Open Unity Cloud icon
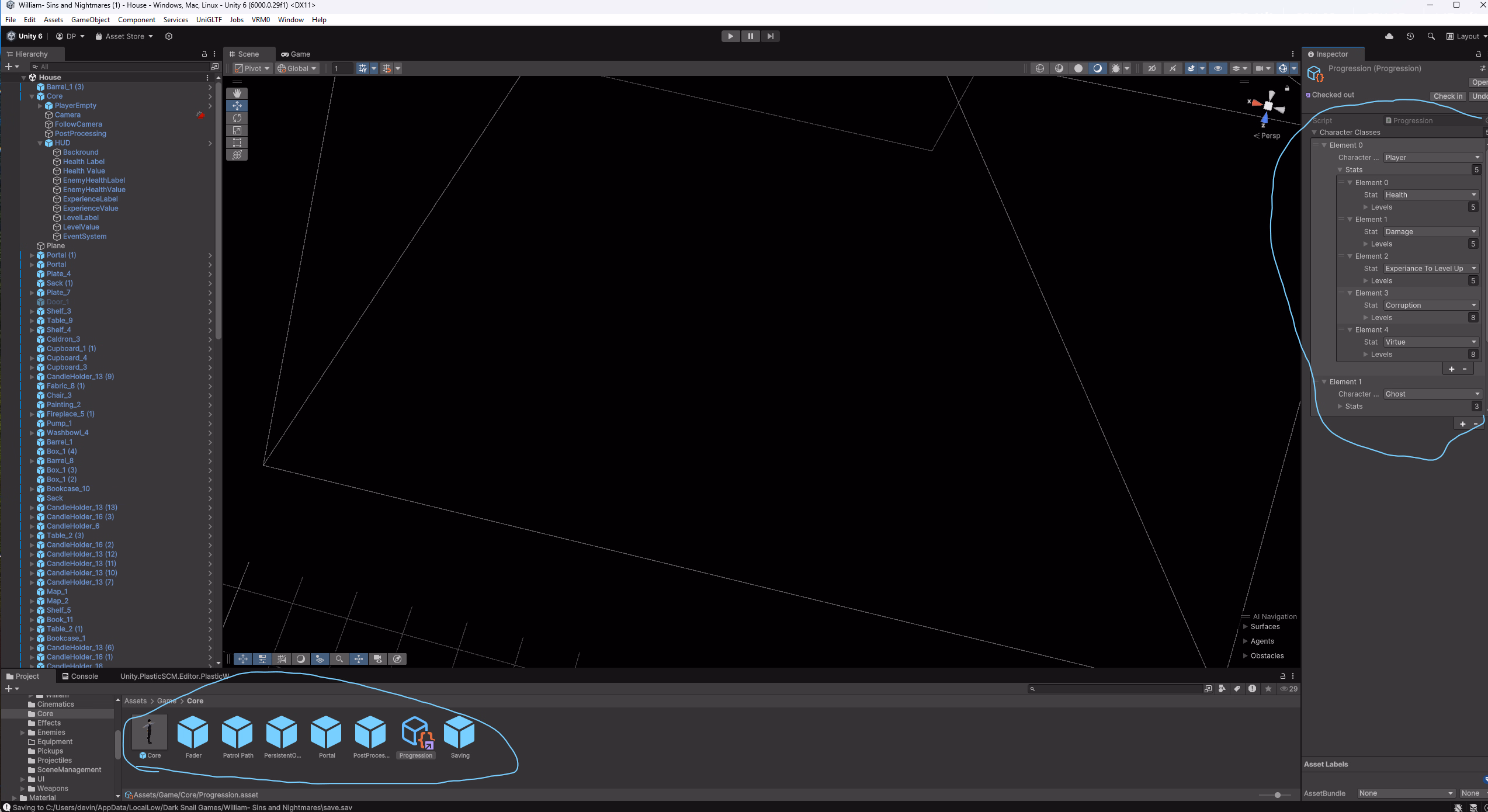Viewport: 1488px width, 812px height. 1389,36
